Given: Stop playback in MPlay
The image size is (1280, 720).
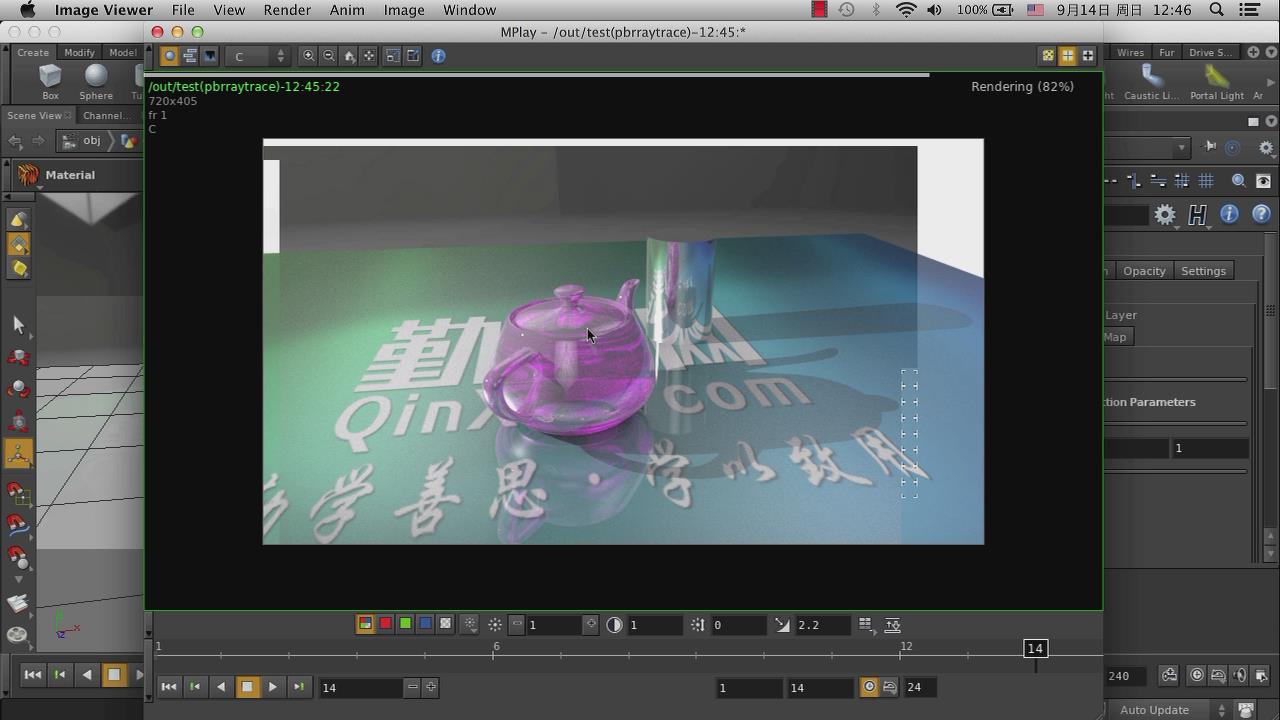Looking at the screenshot, I should [247, 687].
